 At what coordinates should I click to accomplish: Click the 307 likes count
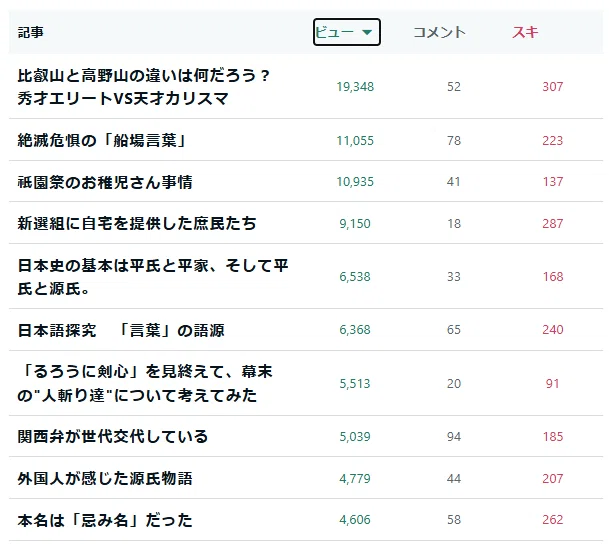(553, 87)
